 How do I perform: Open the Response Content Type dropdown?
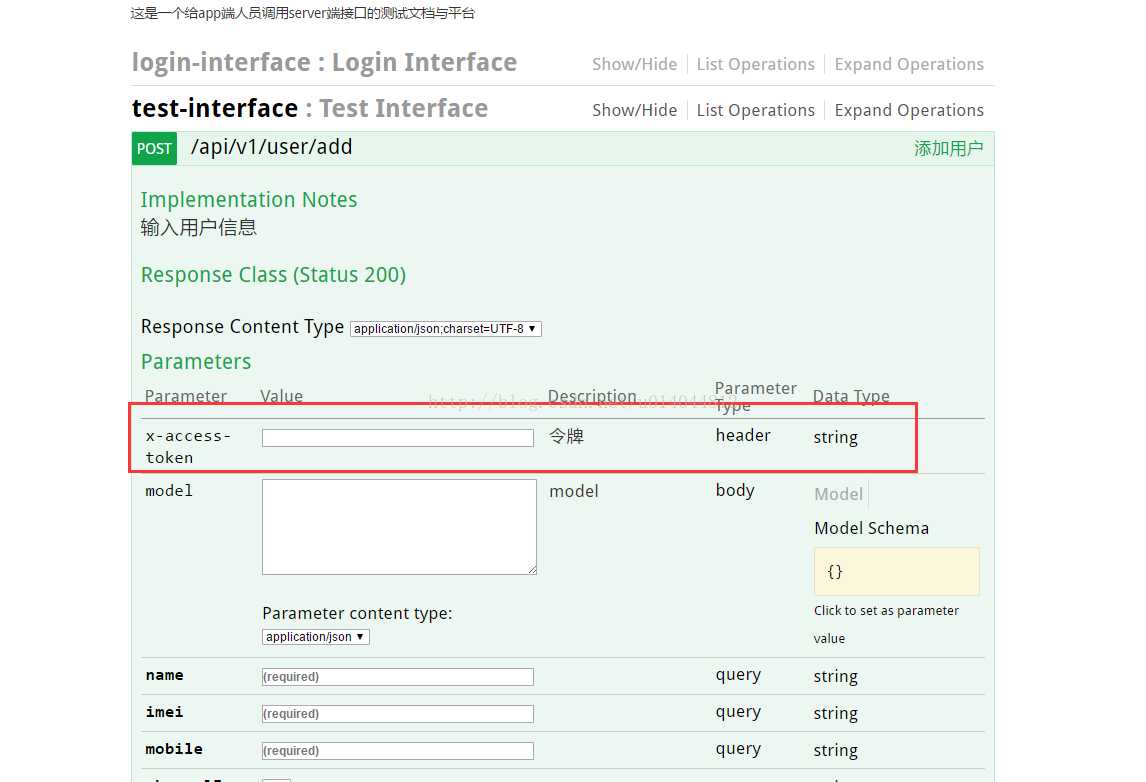pos(445,329)
